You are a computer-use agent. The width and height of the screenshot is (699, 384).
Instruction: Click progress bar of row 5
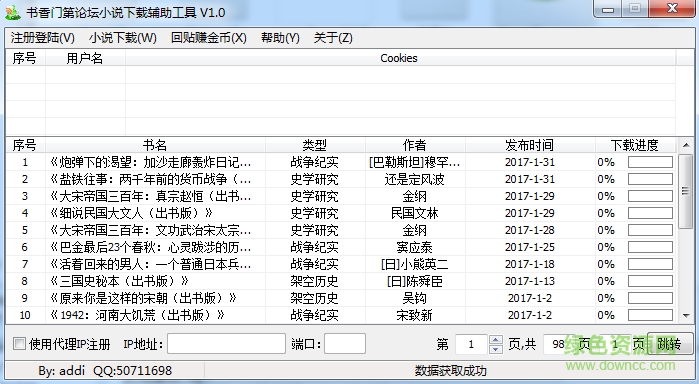pos(650,230)
